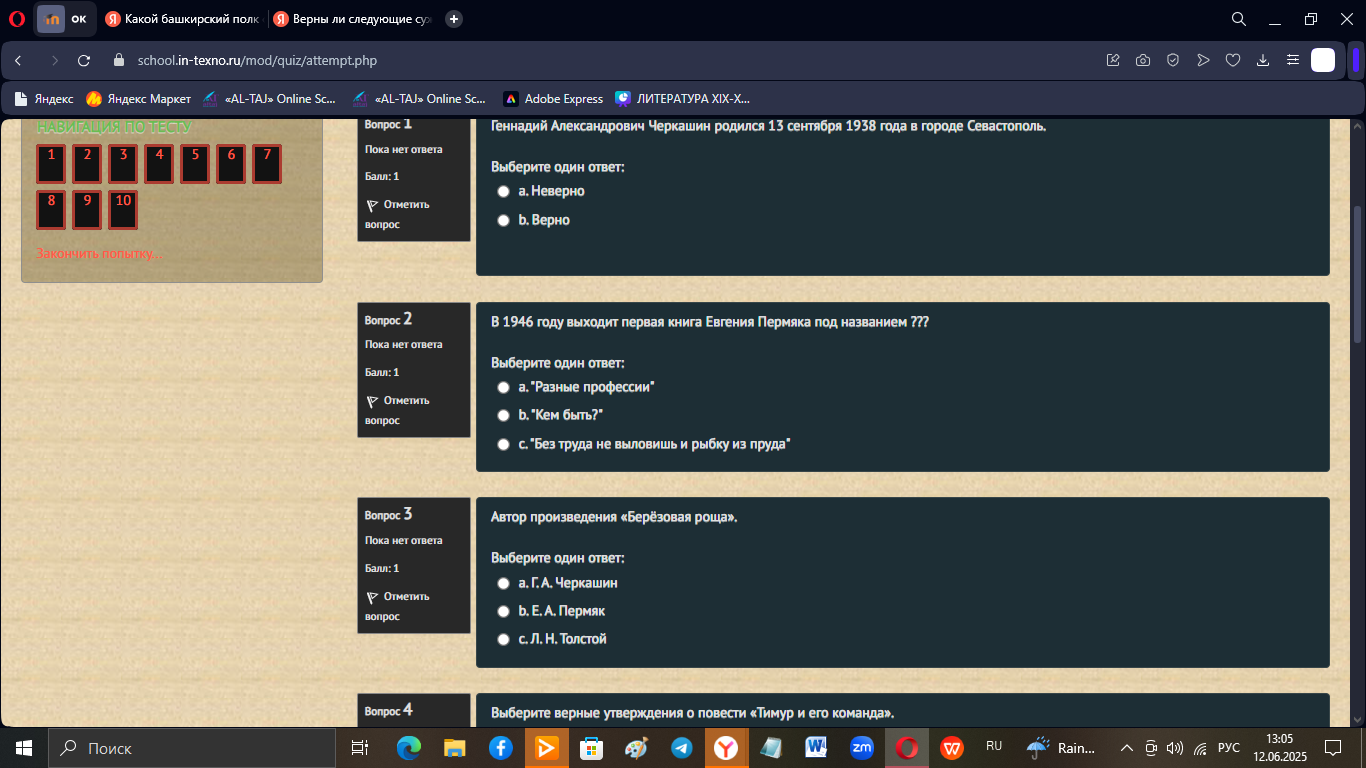The height and width of the screenshot is (768, 1366).
Task: Click the text «Берёзовая роща» question
Action: tap(614, 518)
